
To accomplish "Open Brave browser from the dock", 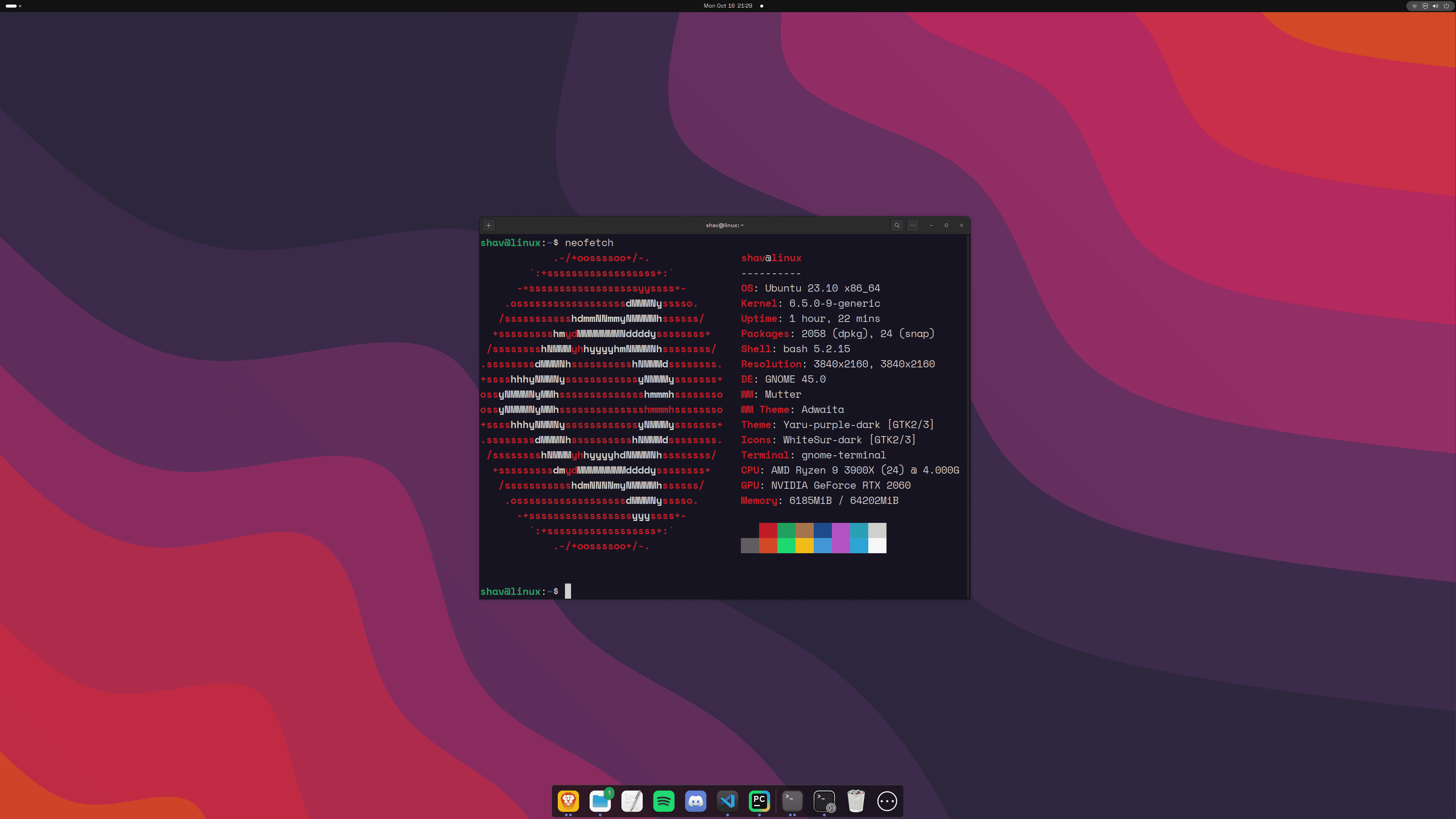I will point(568,801).
